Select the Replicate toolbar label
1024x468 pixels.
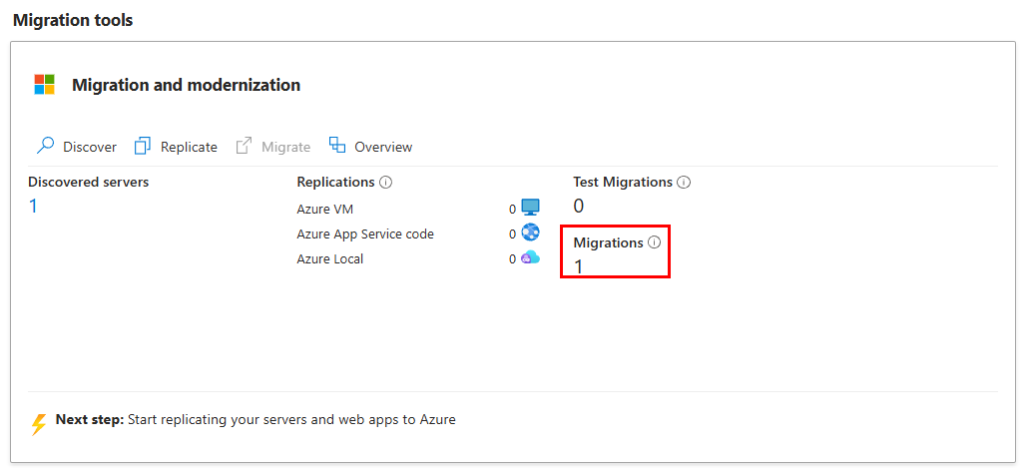[x=189, y=147]
